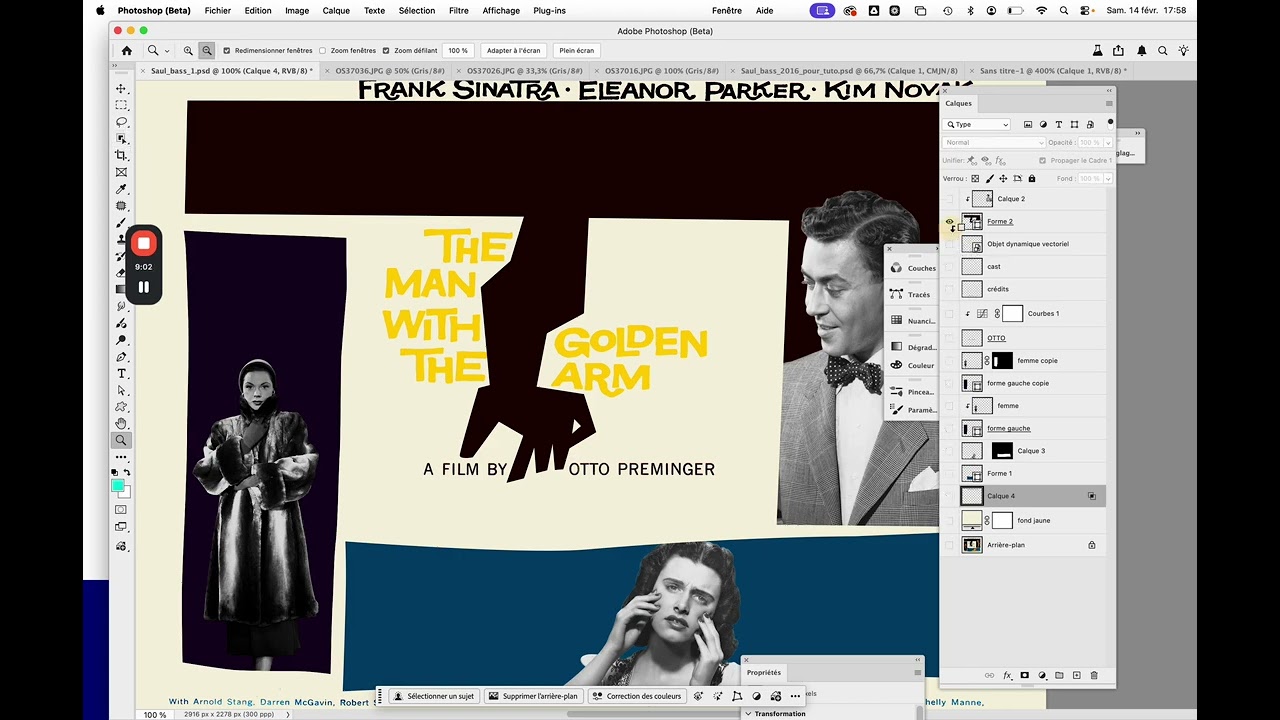Viewport: 1280px width, 720px height.
Task: Open the status bar info arrow
Action: [x=288, y=715]
